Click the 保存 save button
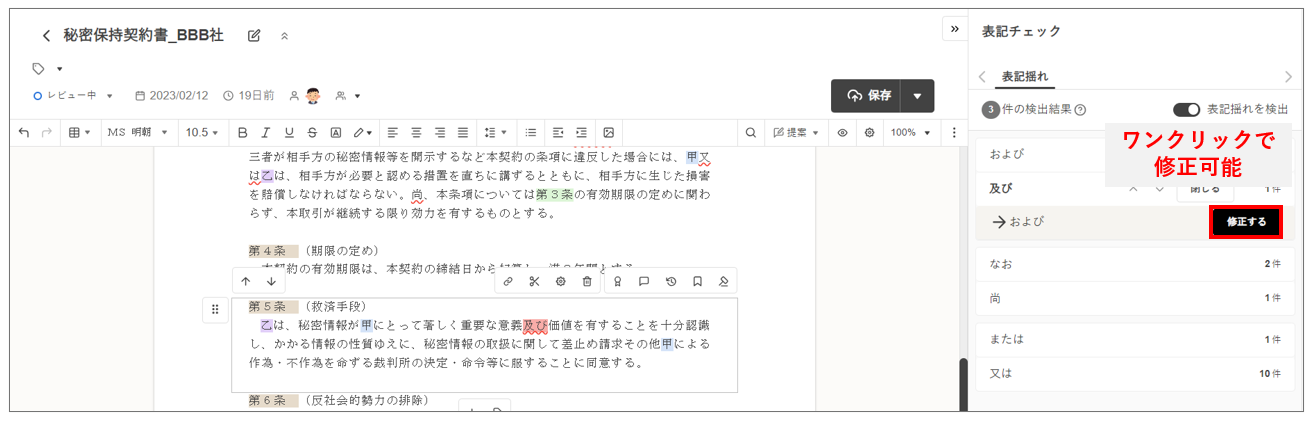 [x=867, y=96]
